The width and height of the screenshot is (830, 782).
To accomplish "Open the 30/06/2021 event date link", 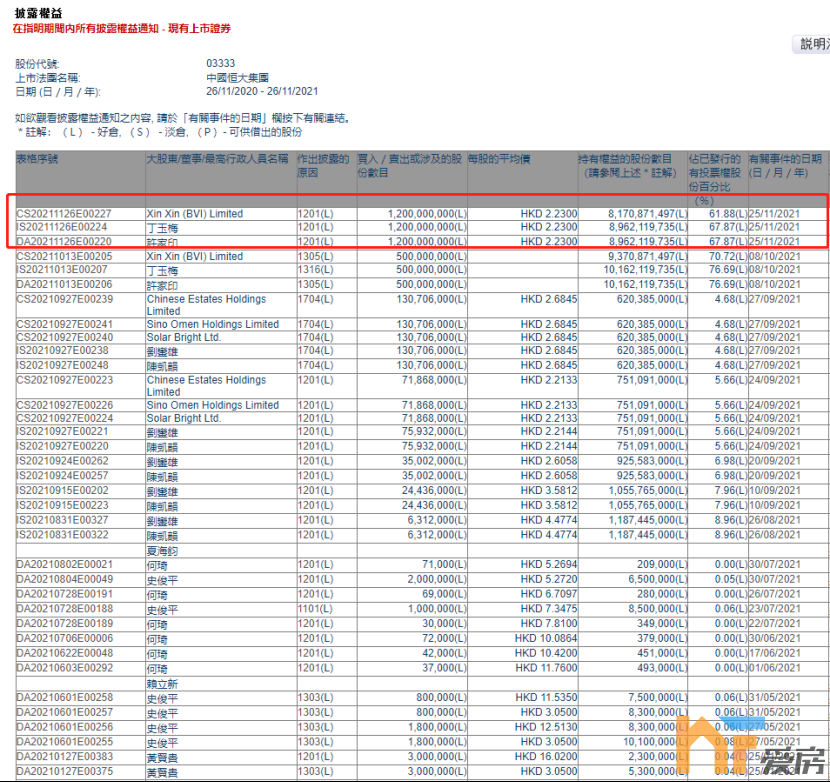I will pyautogui.click(x=774, y=639).
